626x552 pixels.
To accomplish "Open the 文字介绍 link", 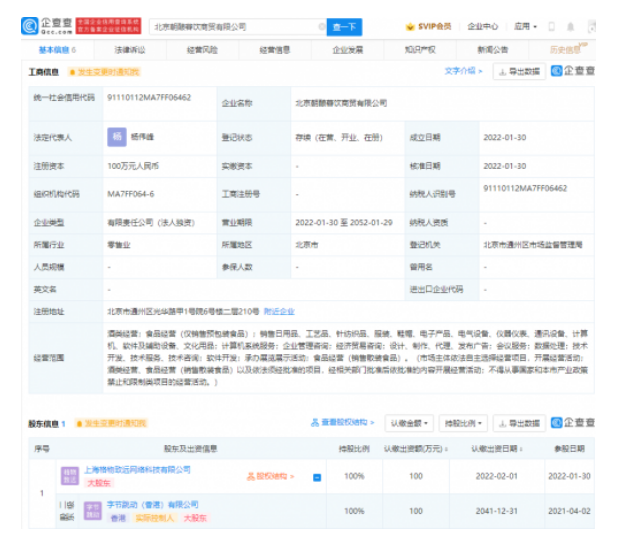I will (464, 71).
